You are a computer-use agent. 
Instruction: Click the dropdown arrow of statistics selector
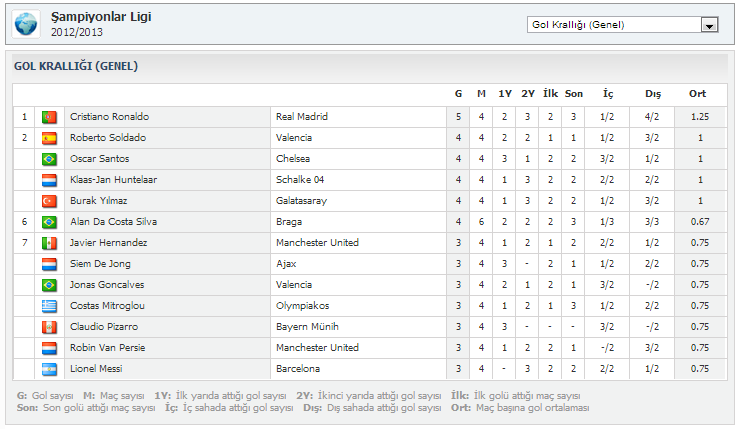tap(710, 25)
